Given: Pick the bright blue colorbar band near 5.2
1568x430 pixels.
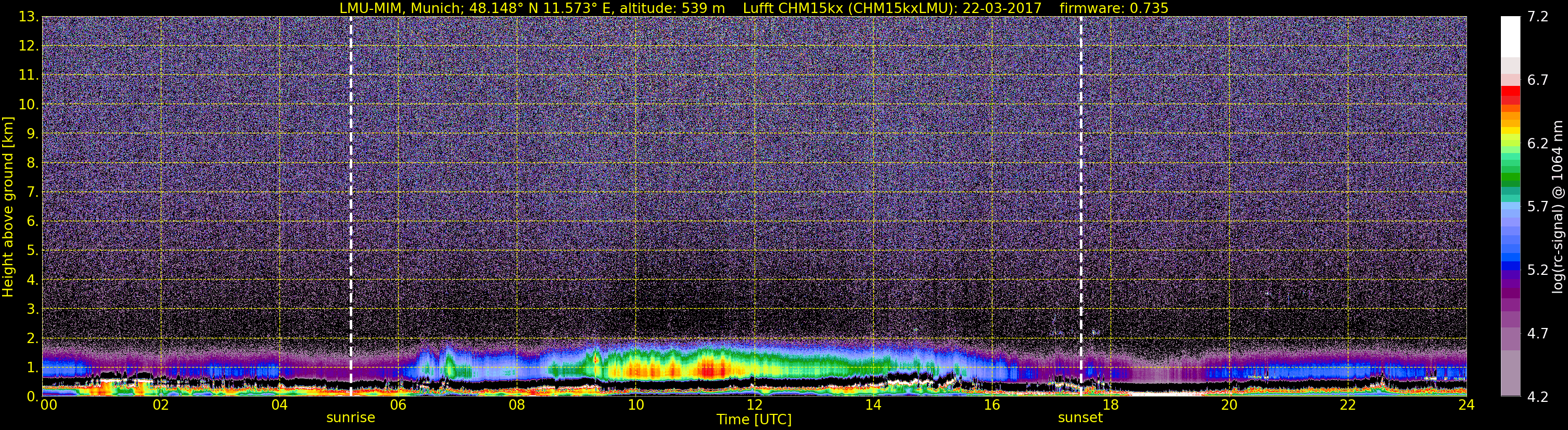Looking at the screenshot, I should pos(1510,265).
